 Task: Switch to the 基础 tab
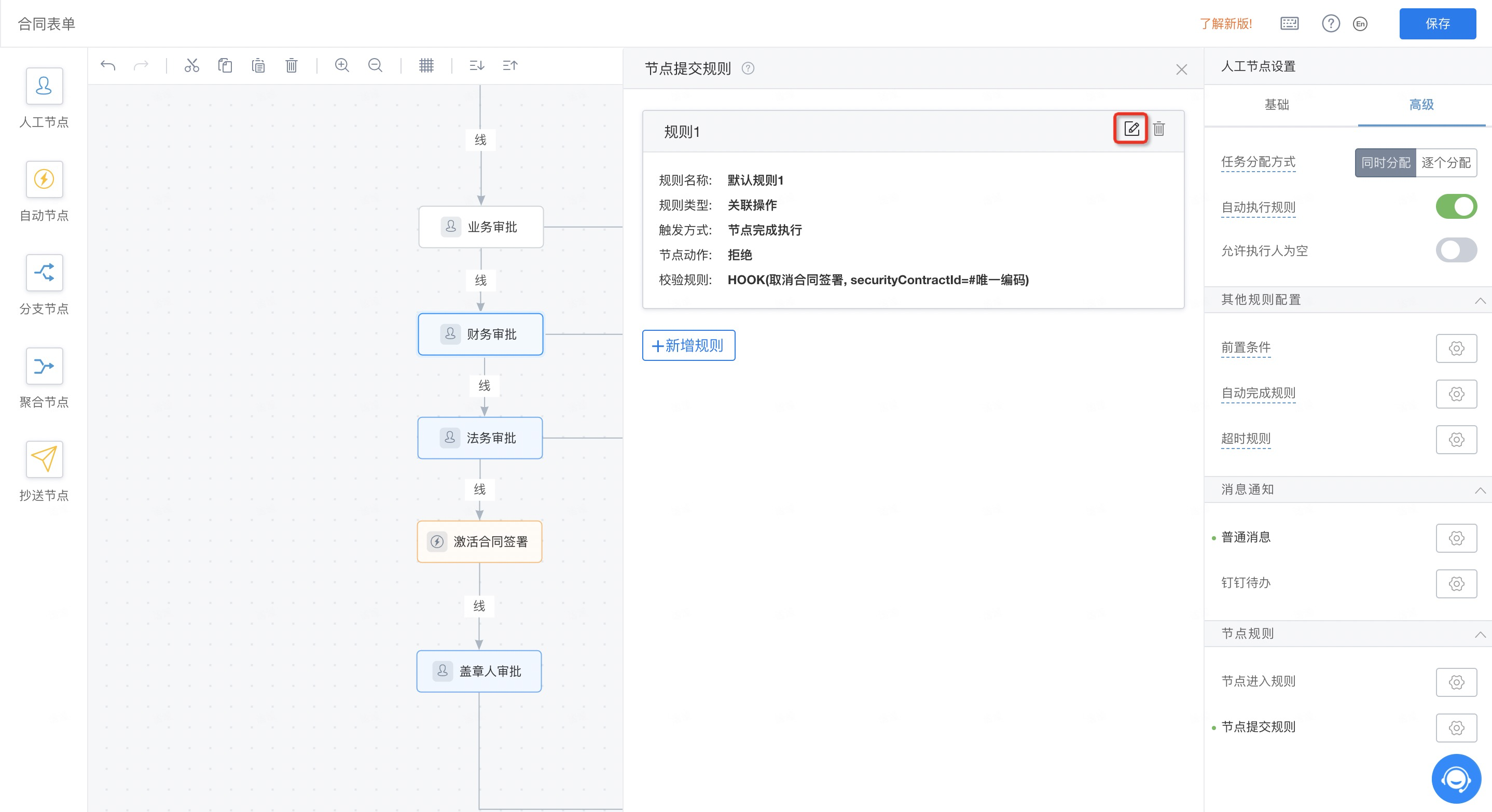click(1277, 105)
